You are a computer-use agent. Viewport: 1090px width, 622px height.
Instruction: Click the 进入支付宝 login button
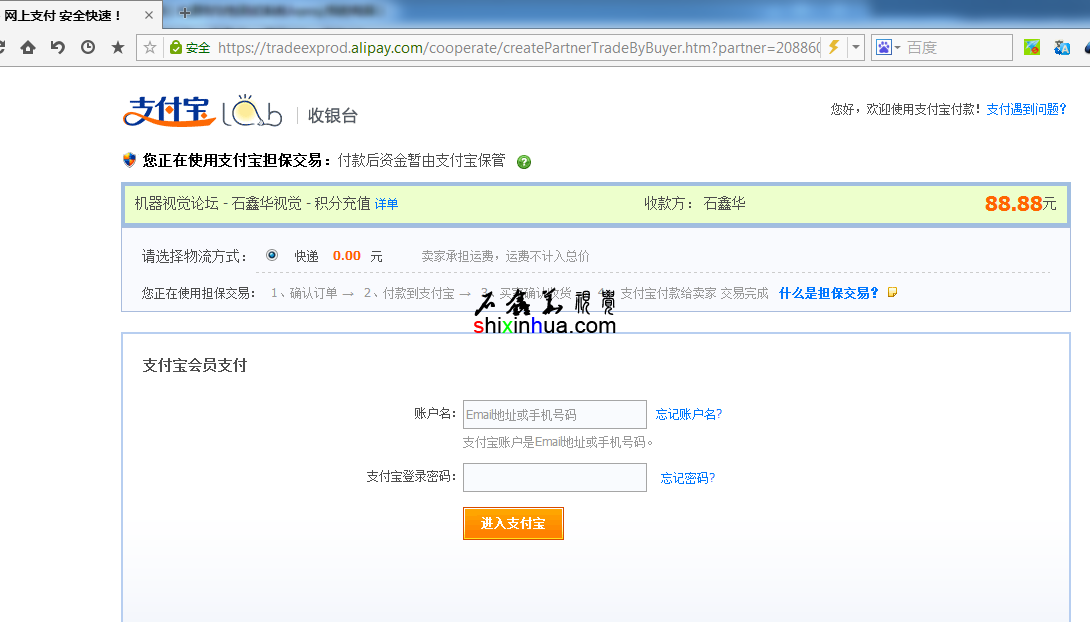[x=513, y=523]
